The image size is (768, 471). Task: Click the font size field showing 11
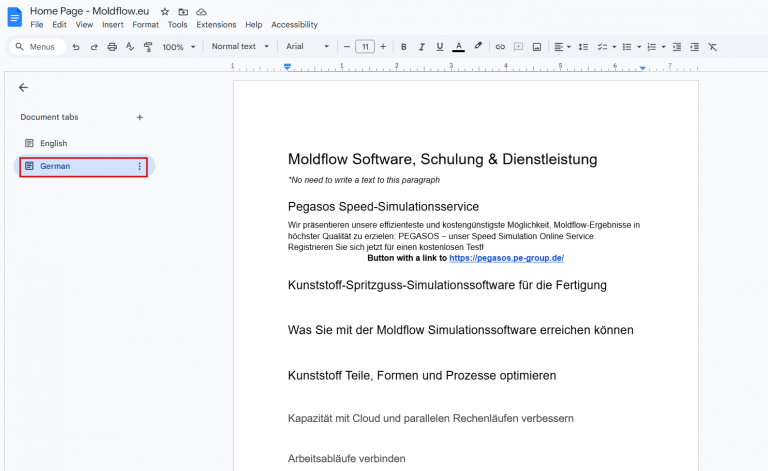(365, 47)
